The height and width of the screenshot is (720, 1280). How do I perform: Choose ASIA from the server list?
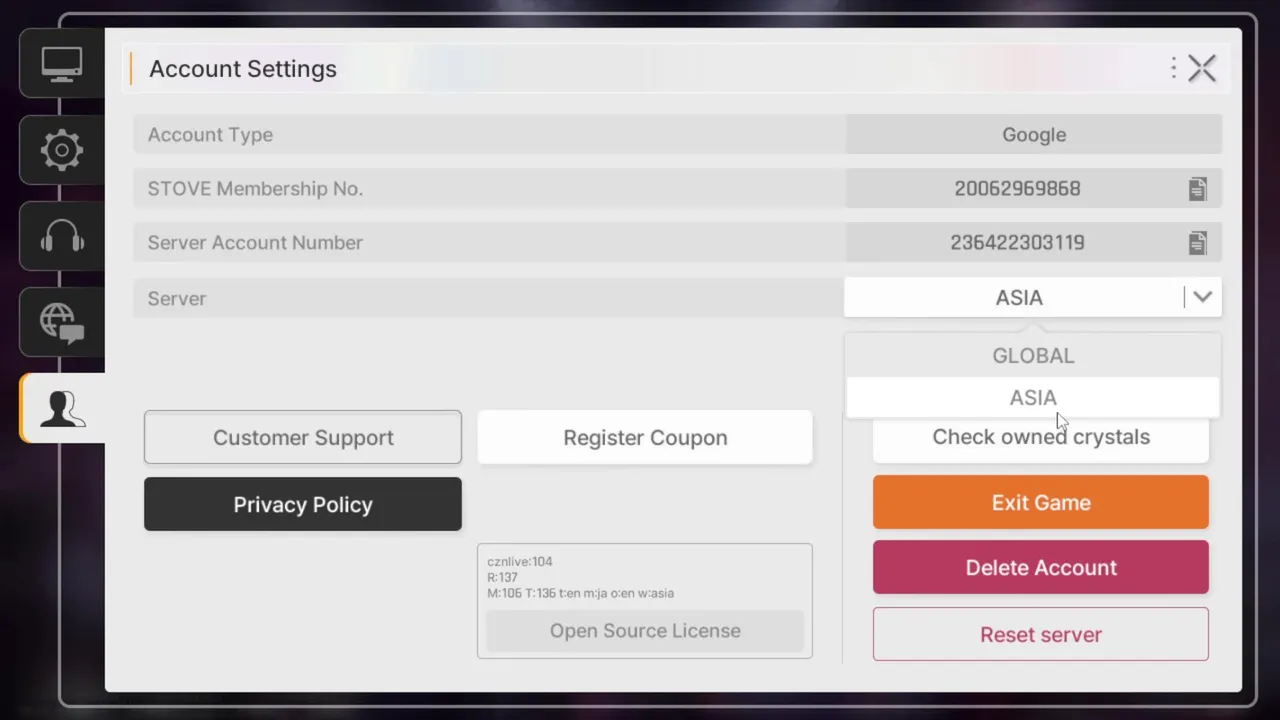1033,398
